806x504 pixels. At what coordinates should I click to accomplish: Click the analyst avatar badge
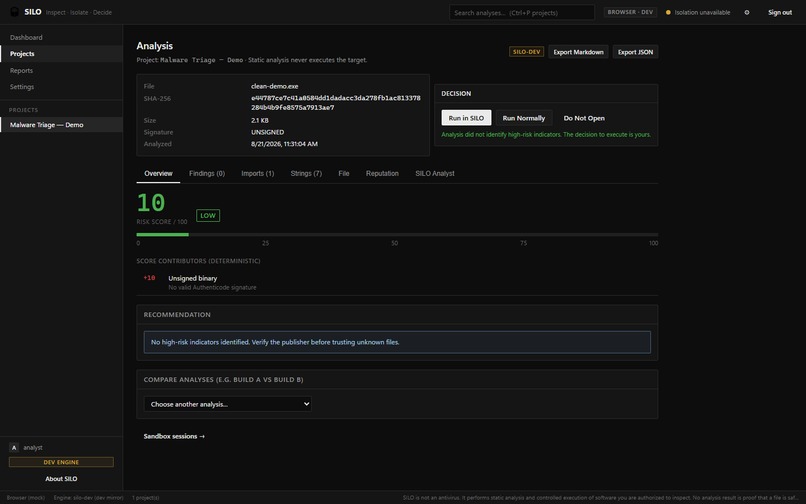click(14, 447)
